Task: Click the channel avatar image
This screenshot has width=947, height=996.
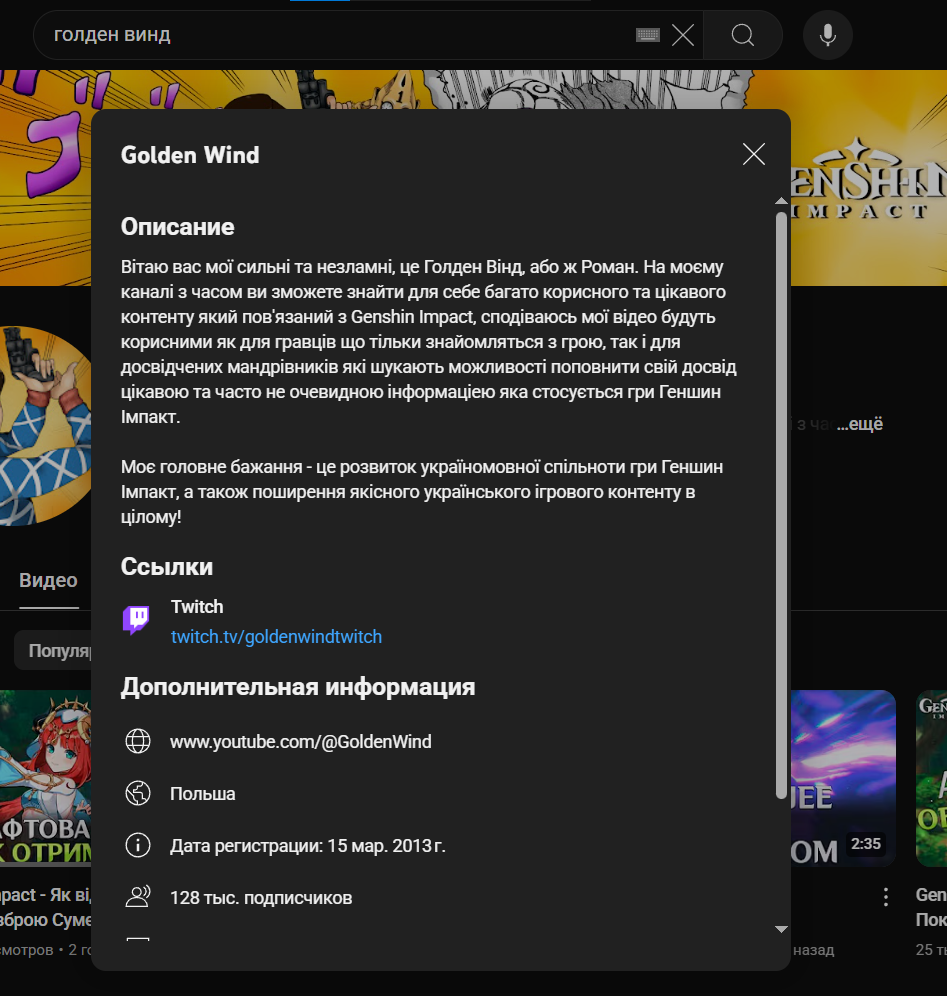Action: [x=46, y=426]
